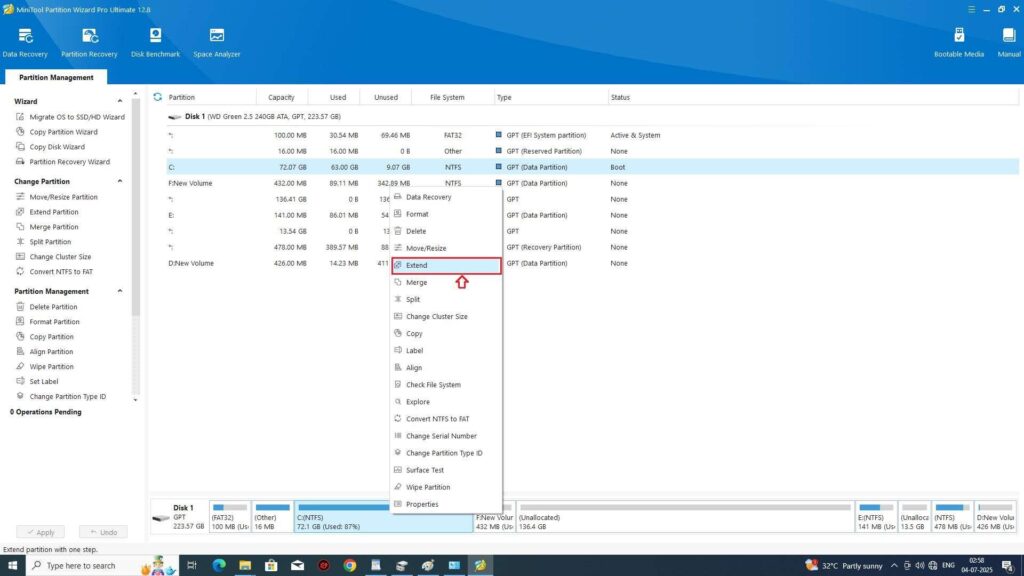Screen dimensions: 1024x576
Task: Click Properties in the context menu
Action: tap(422, 504)
